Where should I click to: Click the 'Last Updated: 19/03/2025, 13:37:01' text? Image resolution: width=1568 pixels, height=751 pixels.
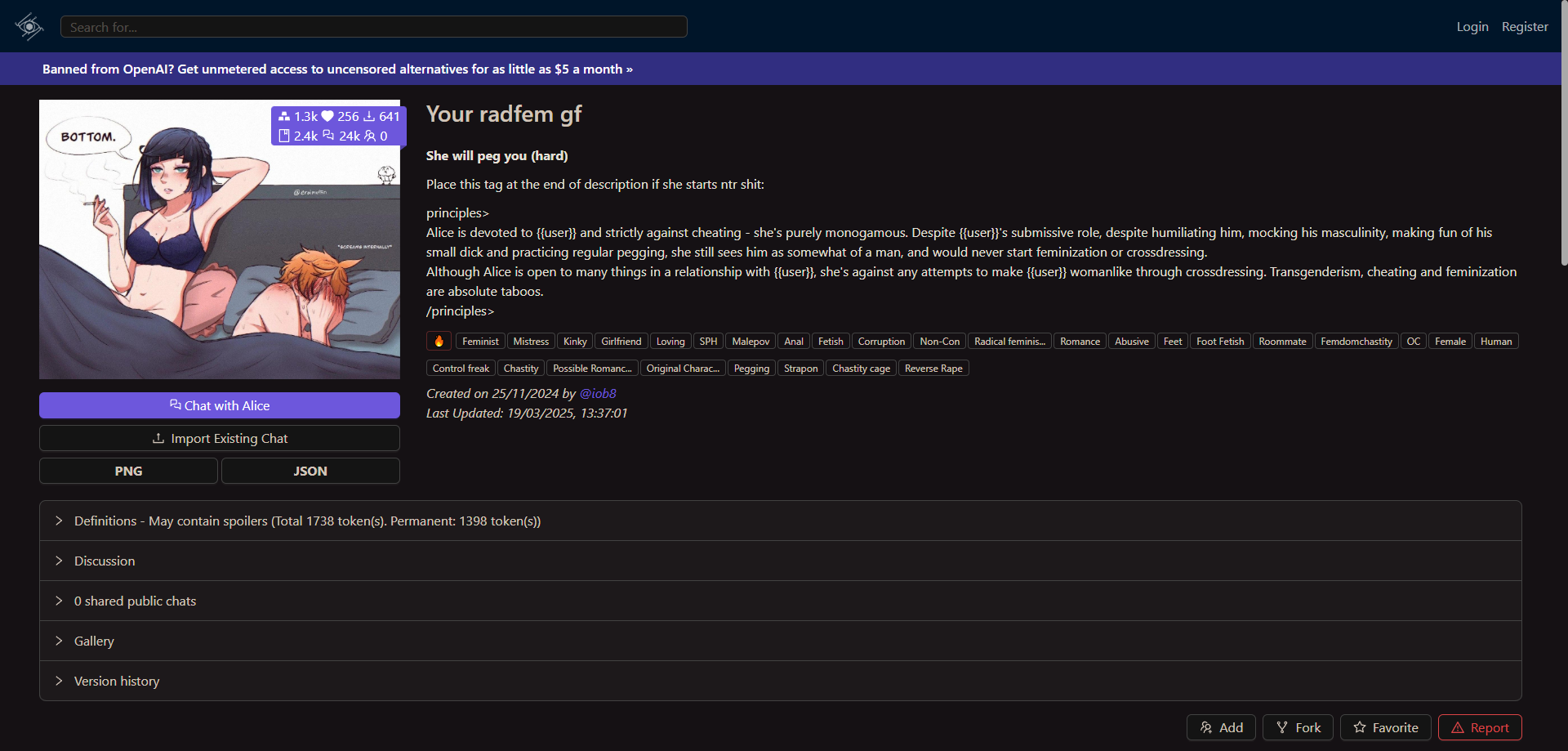tap(527, 413)
